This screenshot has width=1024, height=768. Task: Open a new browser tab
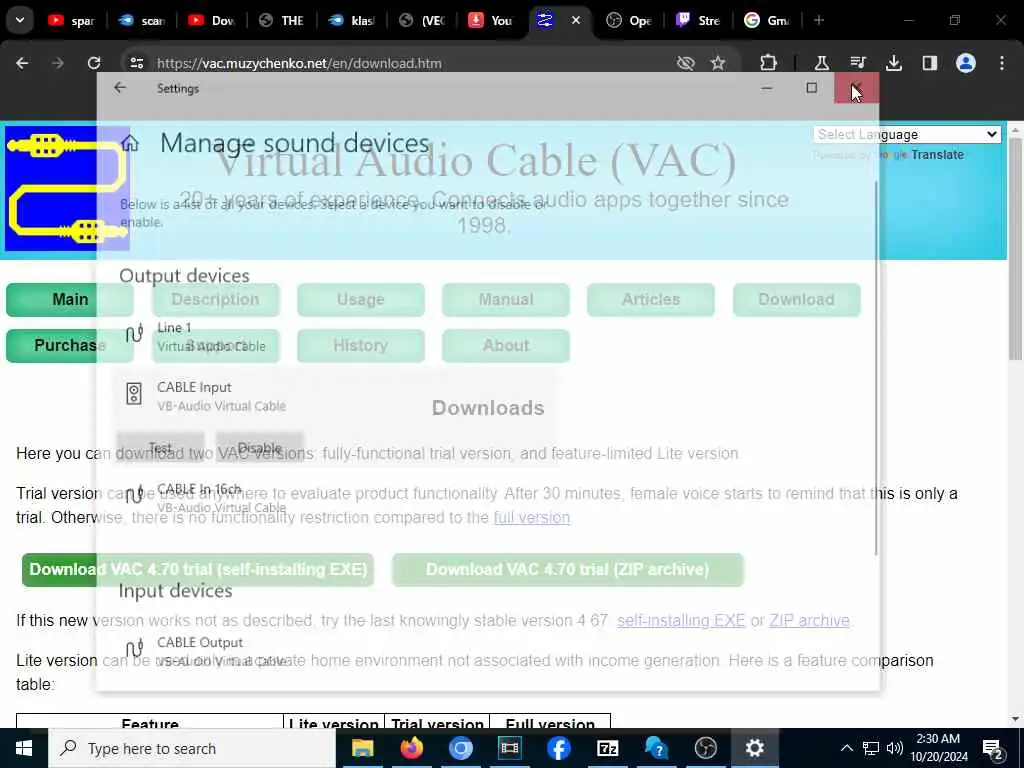coord(819,20)
